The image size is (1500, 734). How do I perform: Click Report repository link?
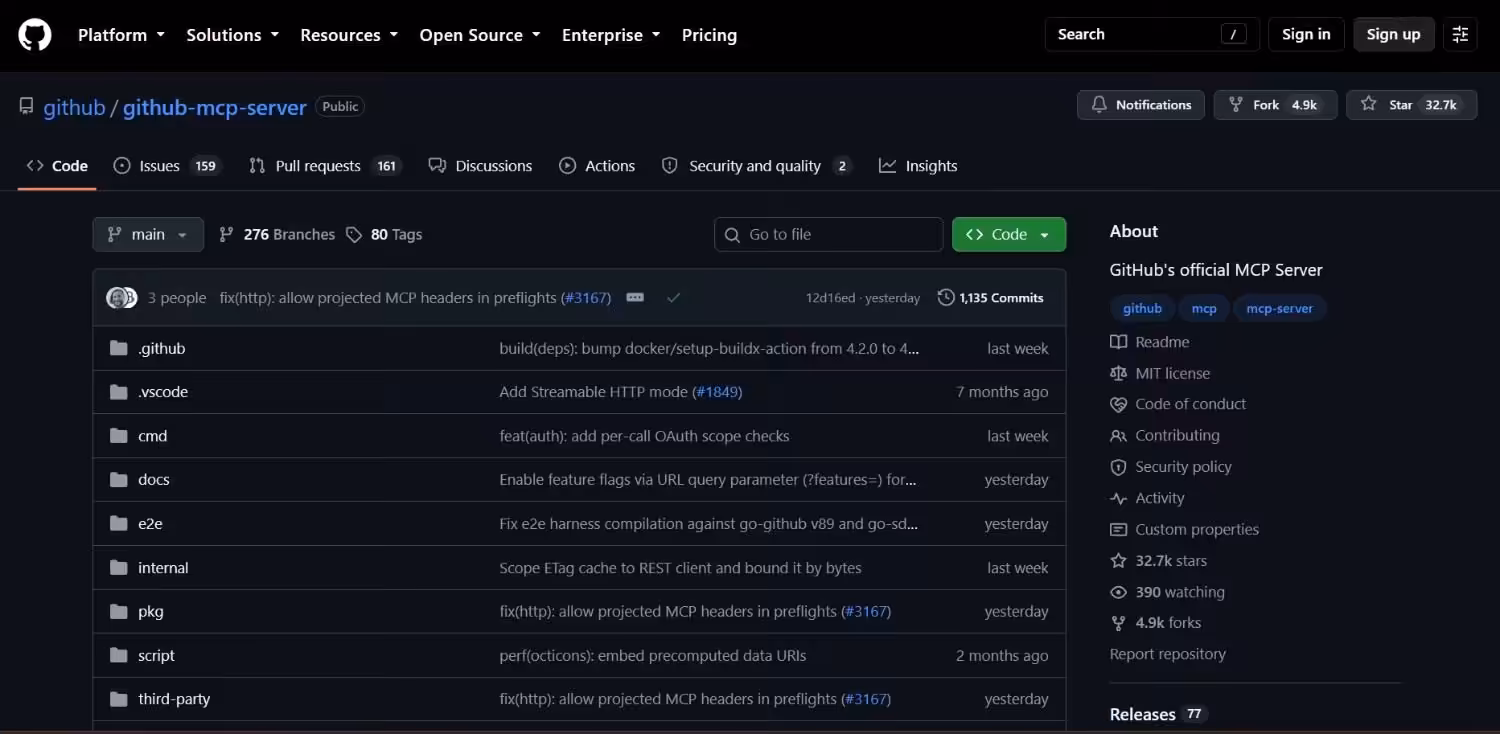click(x=1167, y=654)
